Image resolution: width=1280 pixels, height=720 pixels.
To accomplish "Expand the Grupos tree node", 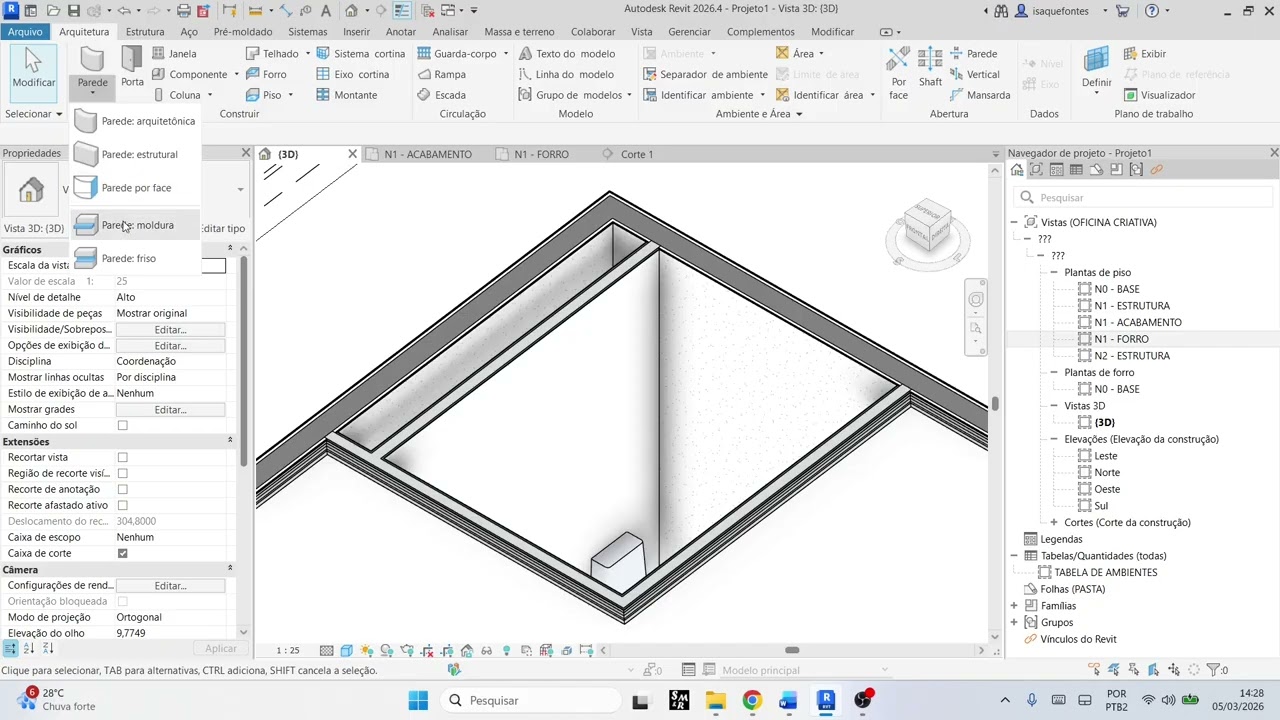I will pos(1014,622).
